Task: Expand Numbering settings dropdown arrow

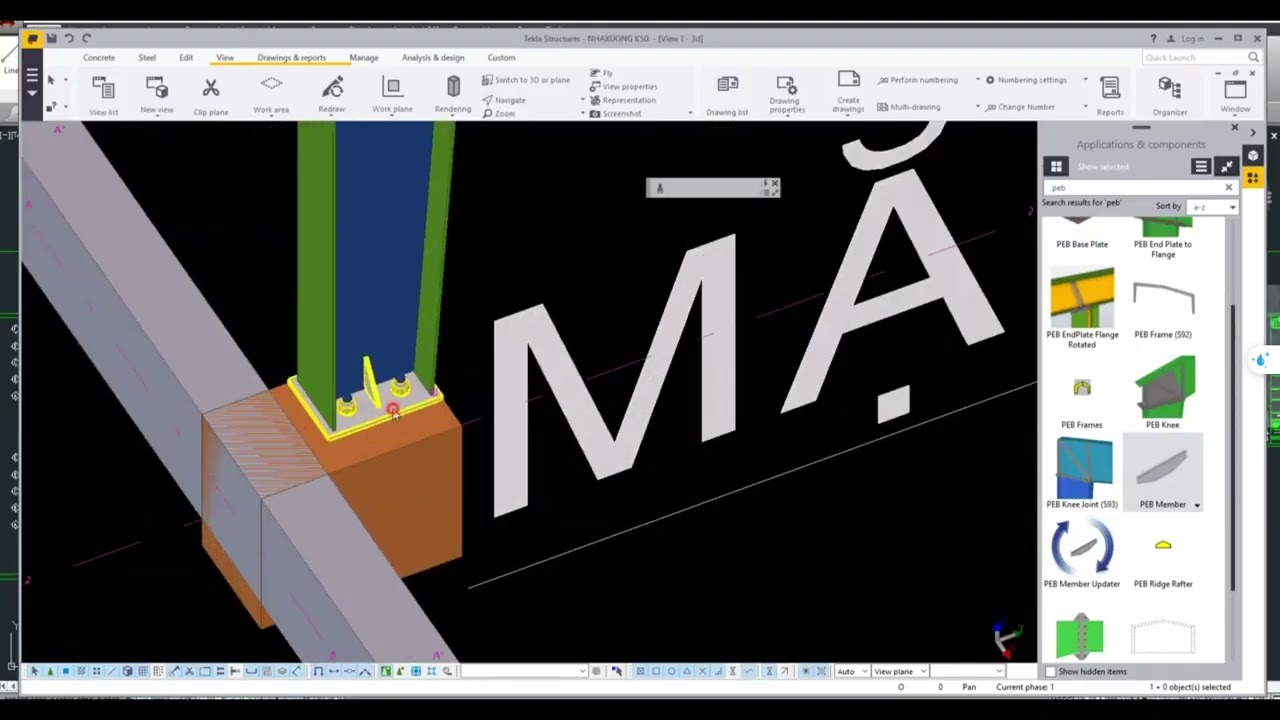Action: (x=1085, y=80)
